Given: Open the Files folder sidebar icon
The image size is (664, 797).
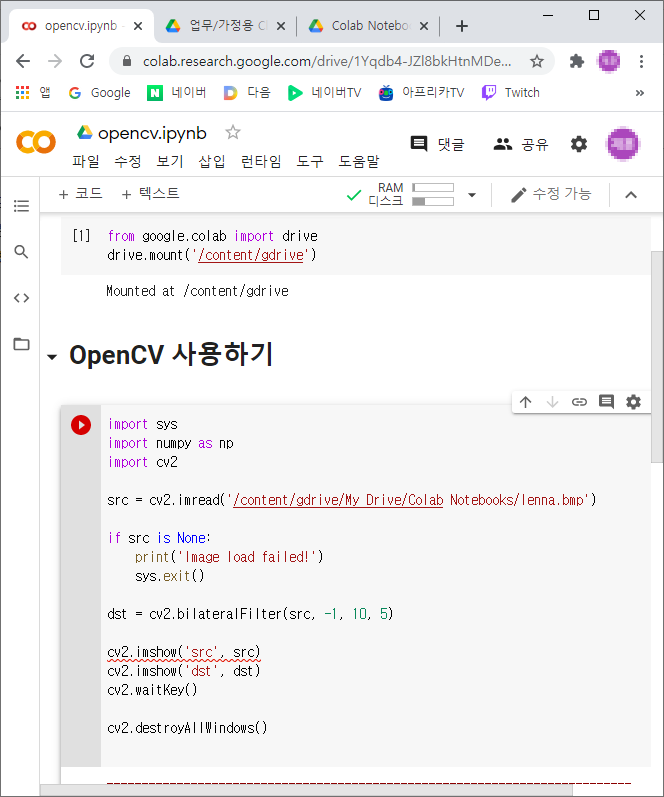Looking at the screenshot, I should coord(21,344).
